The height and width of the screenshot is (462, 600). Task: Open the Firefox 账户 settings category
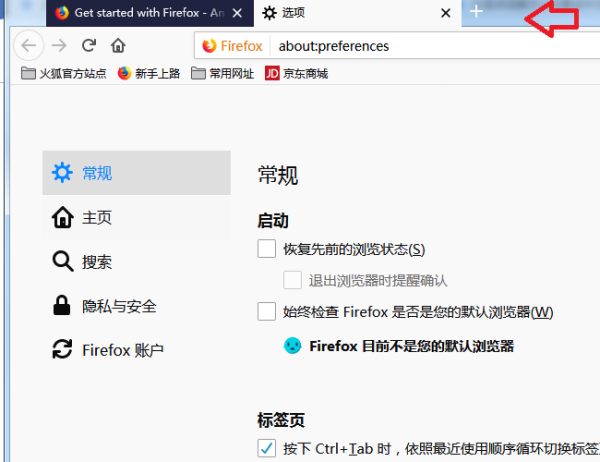(x=136, y=350)
